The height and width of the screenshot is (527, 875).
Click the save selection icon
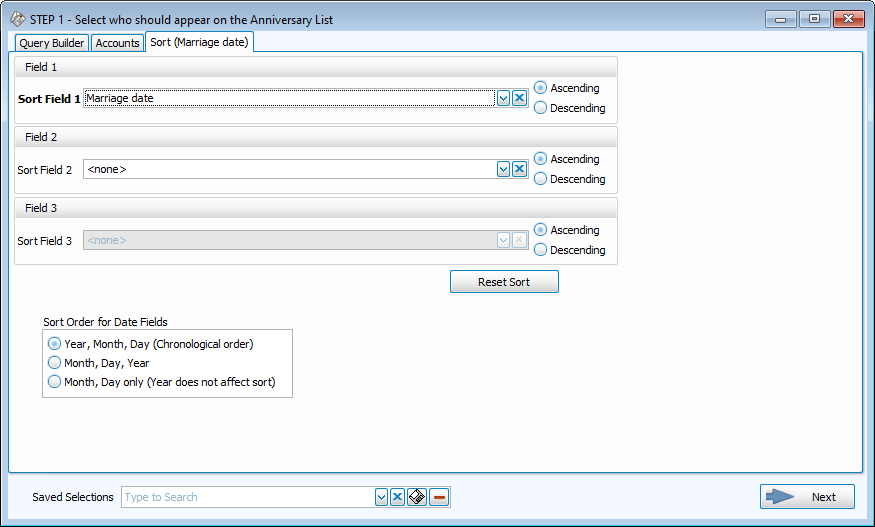coord(417,497)
